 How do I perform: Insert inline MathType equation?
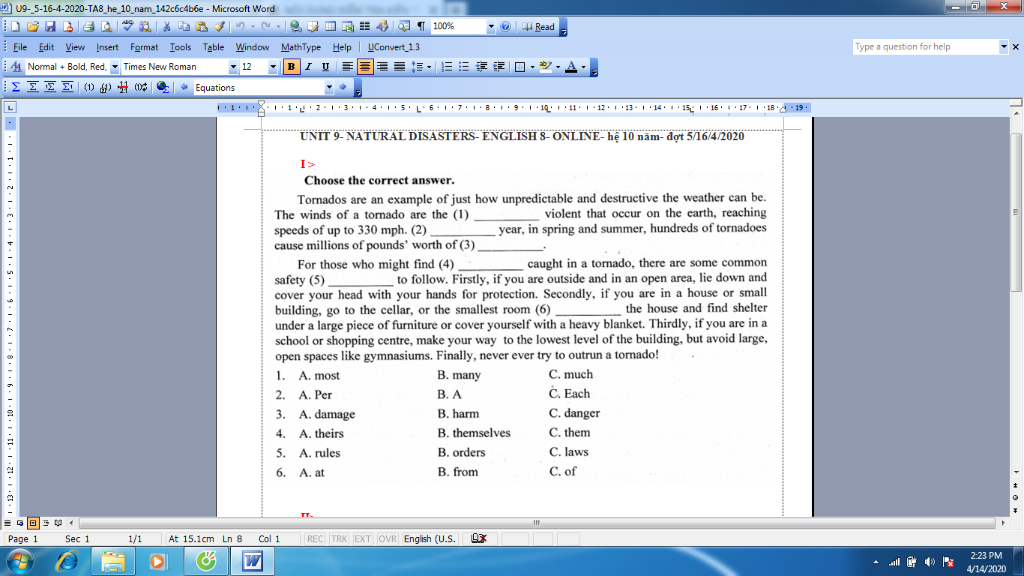coord(16,87)
